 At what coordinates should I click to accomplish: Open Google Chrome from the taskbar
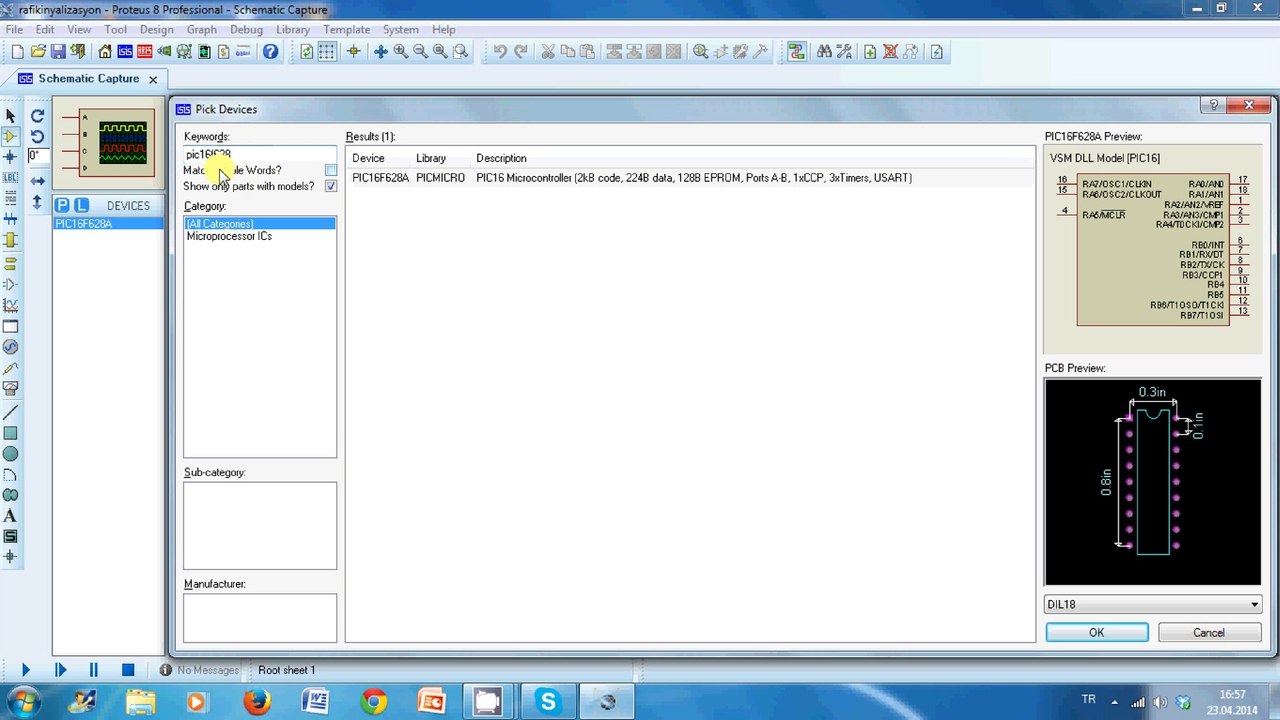point(374,702)
